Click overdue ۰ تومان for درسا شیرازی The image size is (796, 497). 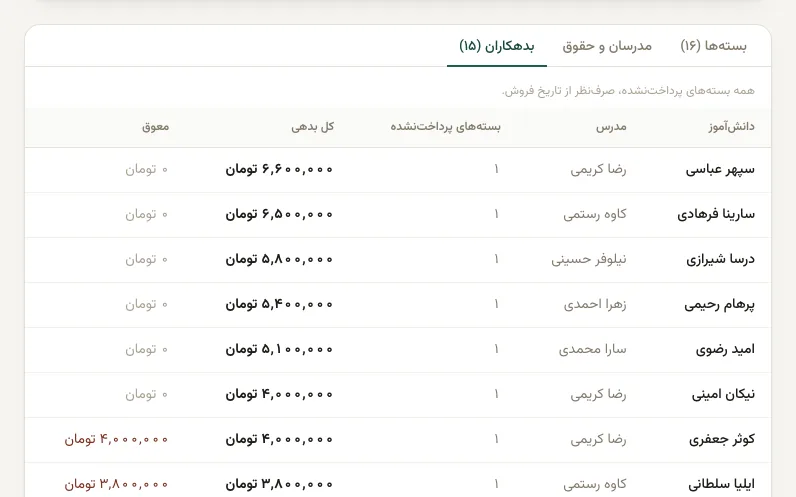pos(147,259)
